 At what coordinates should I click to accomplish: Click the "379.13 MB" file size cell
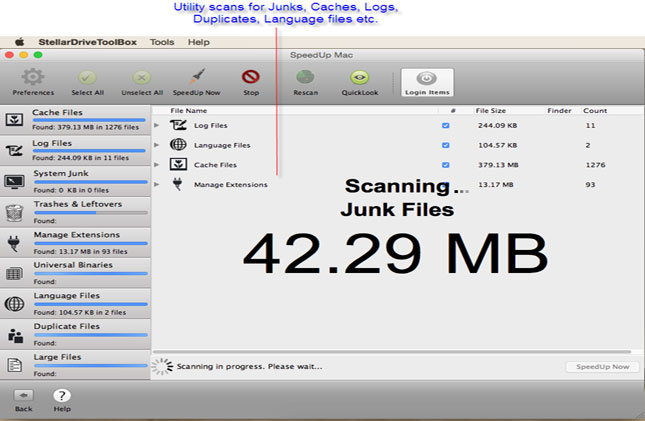point(498,165)
